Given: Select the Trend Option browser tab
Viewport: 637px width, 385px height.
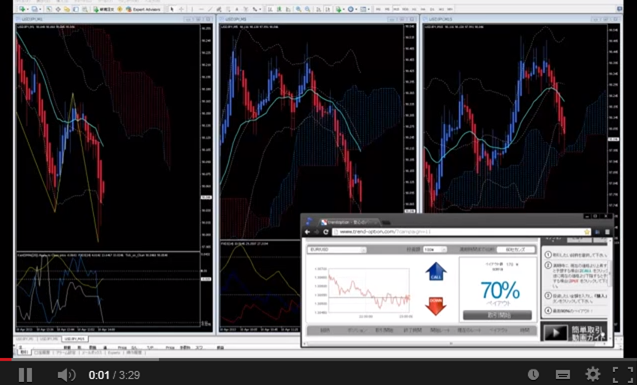Looking at the screenshot, I should pyautogui.click(x=349, y=222).
